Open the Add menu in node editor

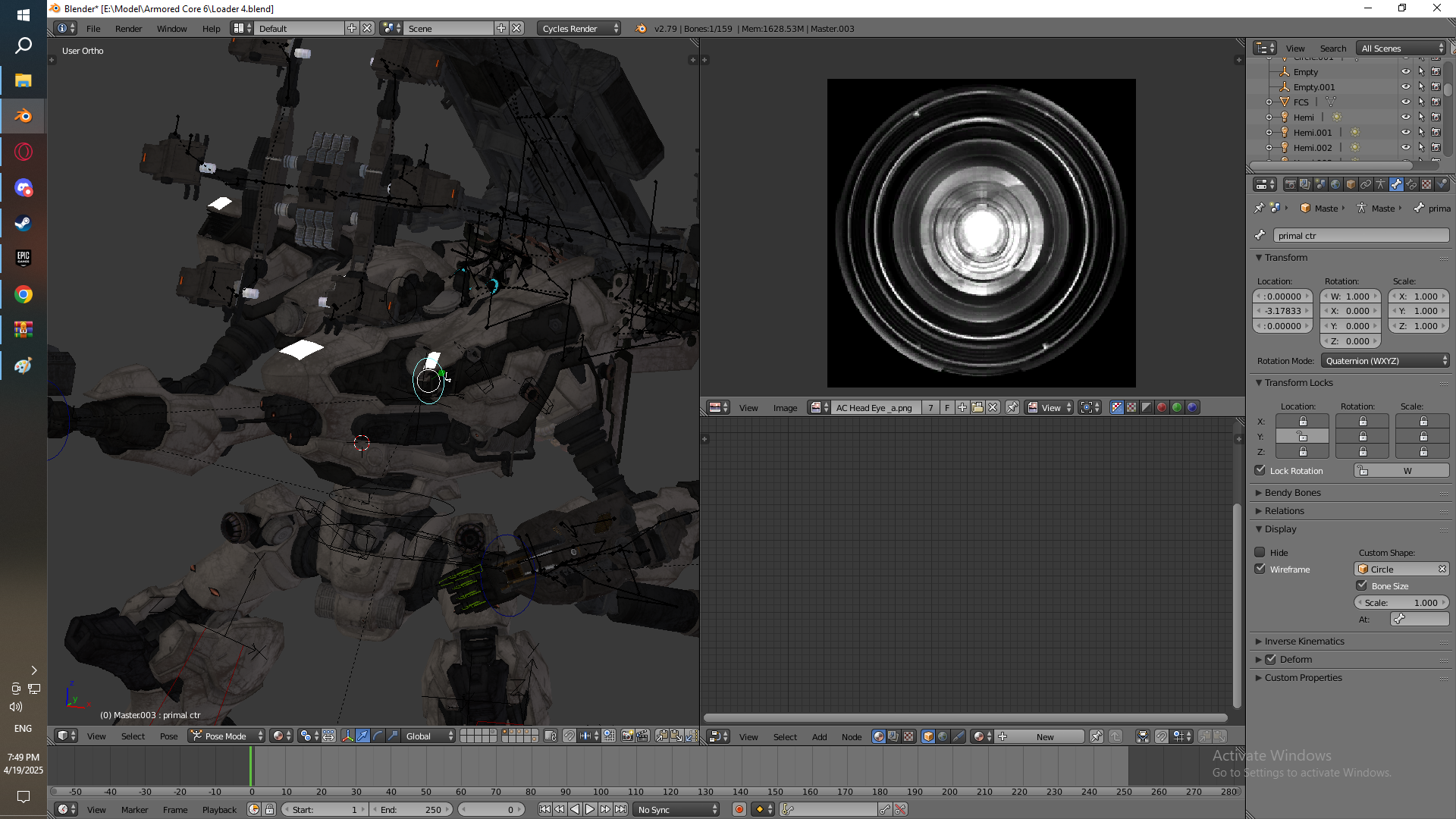click(x=819, y=736)
